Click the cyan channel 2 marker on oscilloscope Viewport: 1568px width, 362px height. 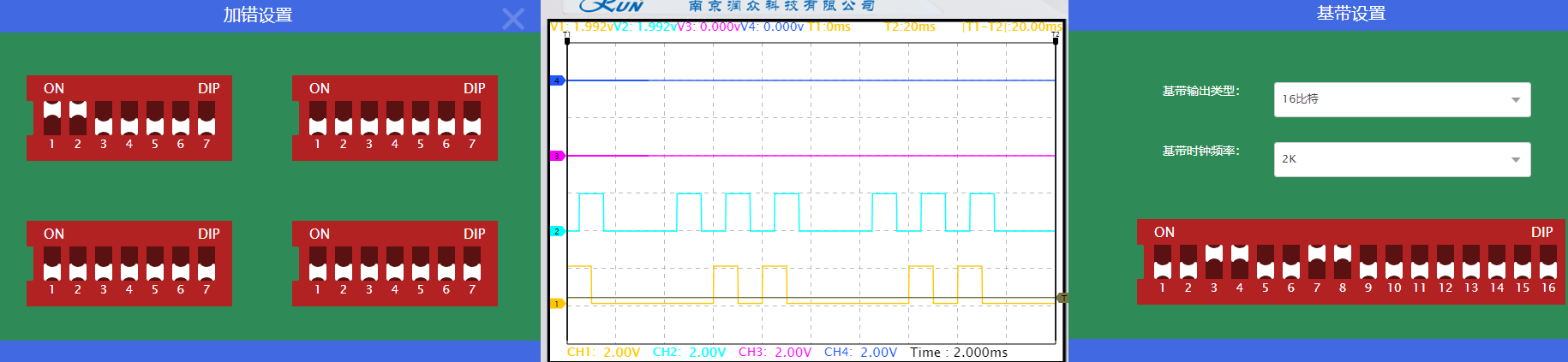[556, 231]
